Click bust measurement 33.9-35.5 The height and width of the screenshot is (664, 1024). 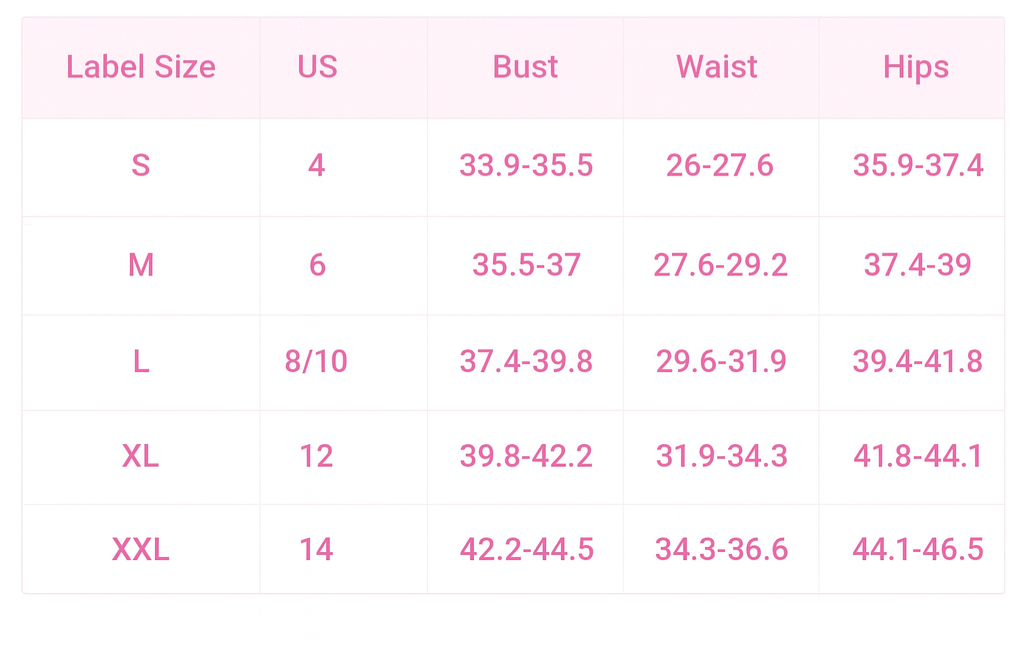[x=526, y=165]
